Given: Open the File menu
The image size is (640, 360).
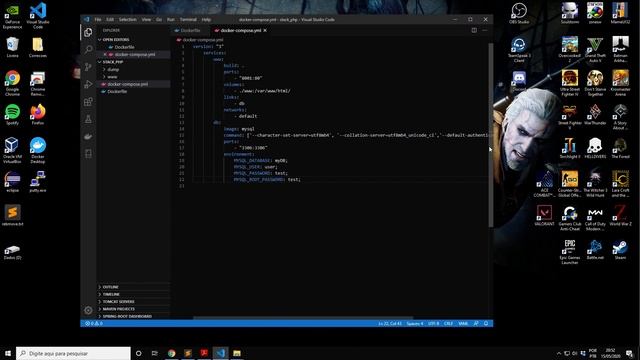Looking at the screenshot, I should [x=98, y=20].
